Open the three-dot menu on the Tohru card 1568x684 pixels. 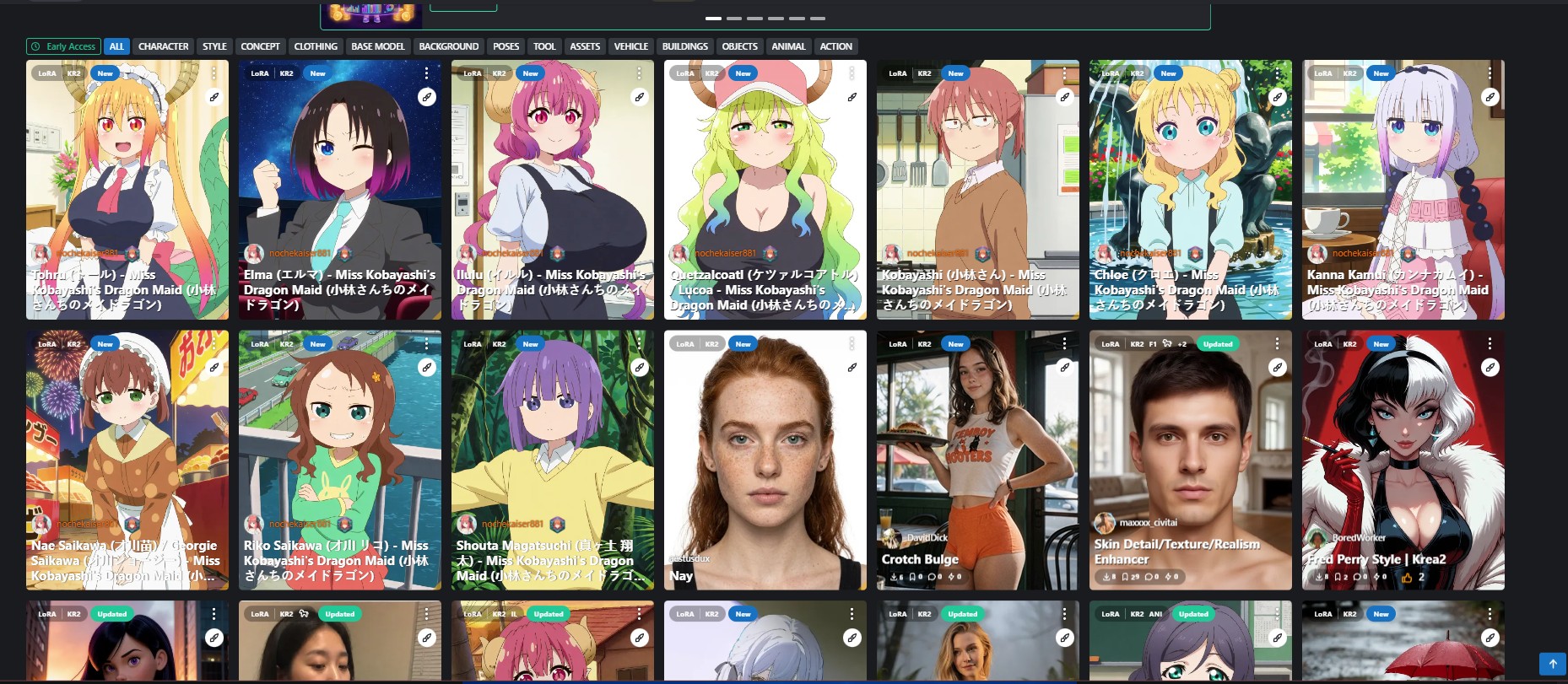[214, 73]
